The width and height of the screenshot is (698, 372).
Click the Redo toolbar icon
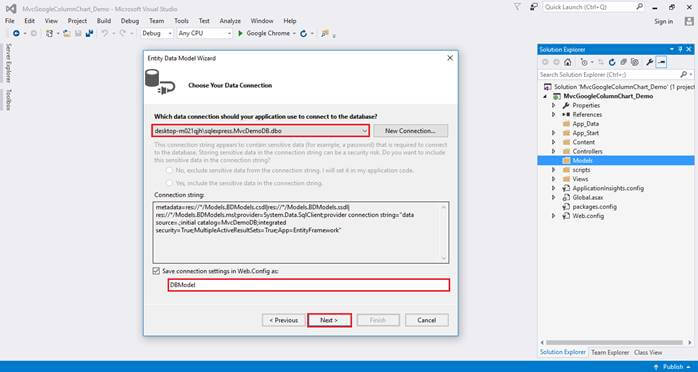122,33
